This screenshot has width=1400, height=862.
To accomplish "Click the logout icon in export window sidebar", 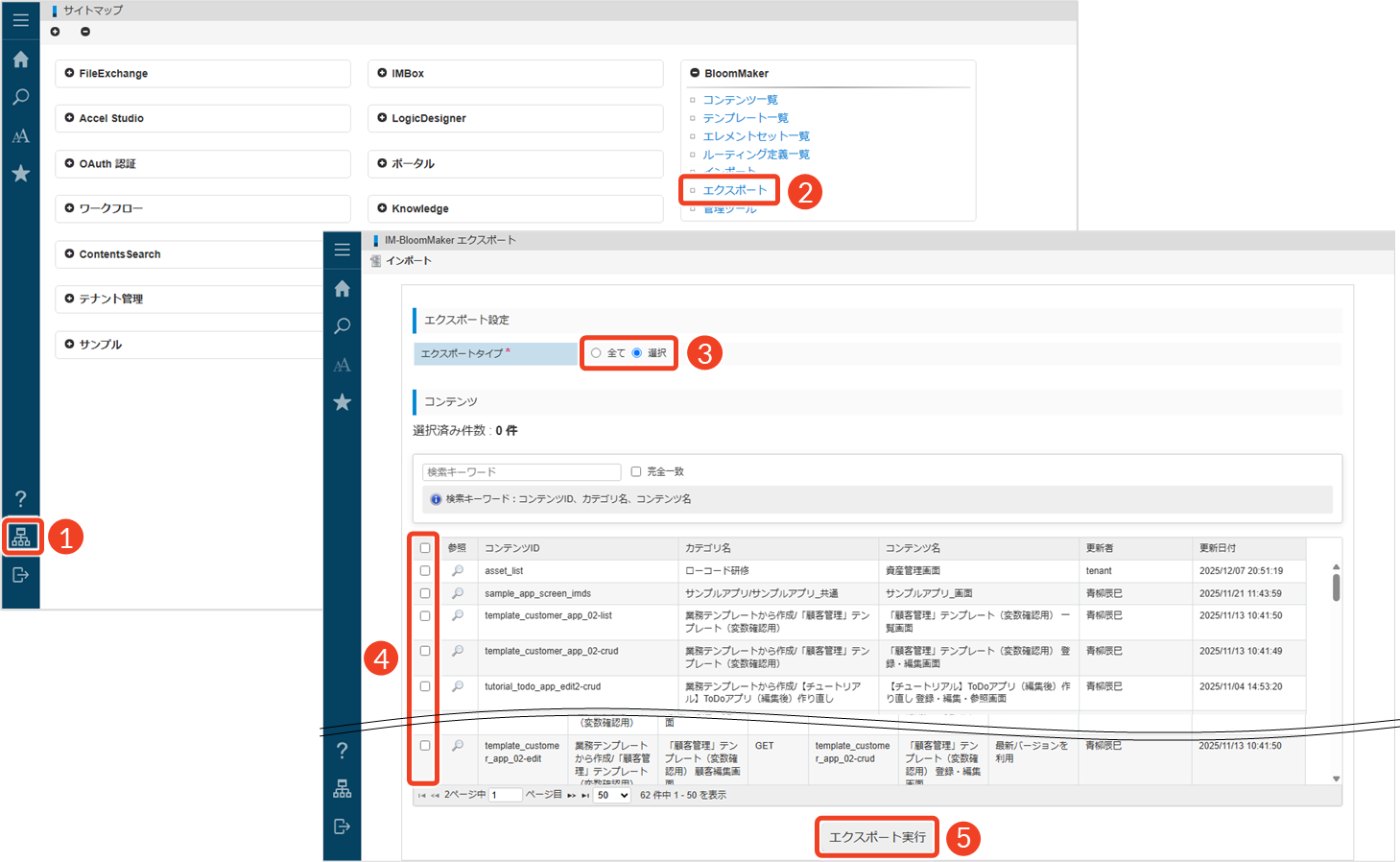I will click(x=342, y=826).
